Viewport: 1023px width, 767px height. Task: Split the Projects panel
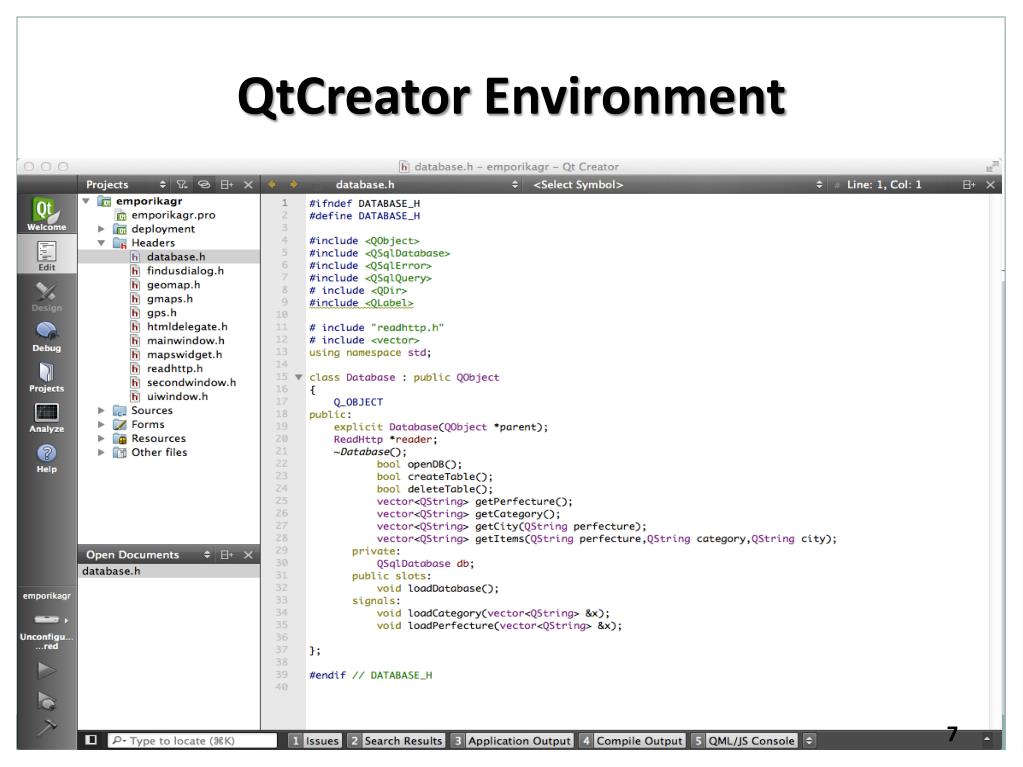pyautogui.click(x=226, y=185)
